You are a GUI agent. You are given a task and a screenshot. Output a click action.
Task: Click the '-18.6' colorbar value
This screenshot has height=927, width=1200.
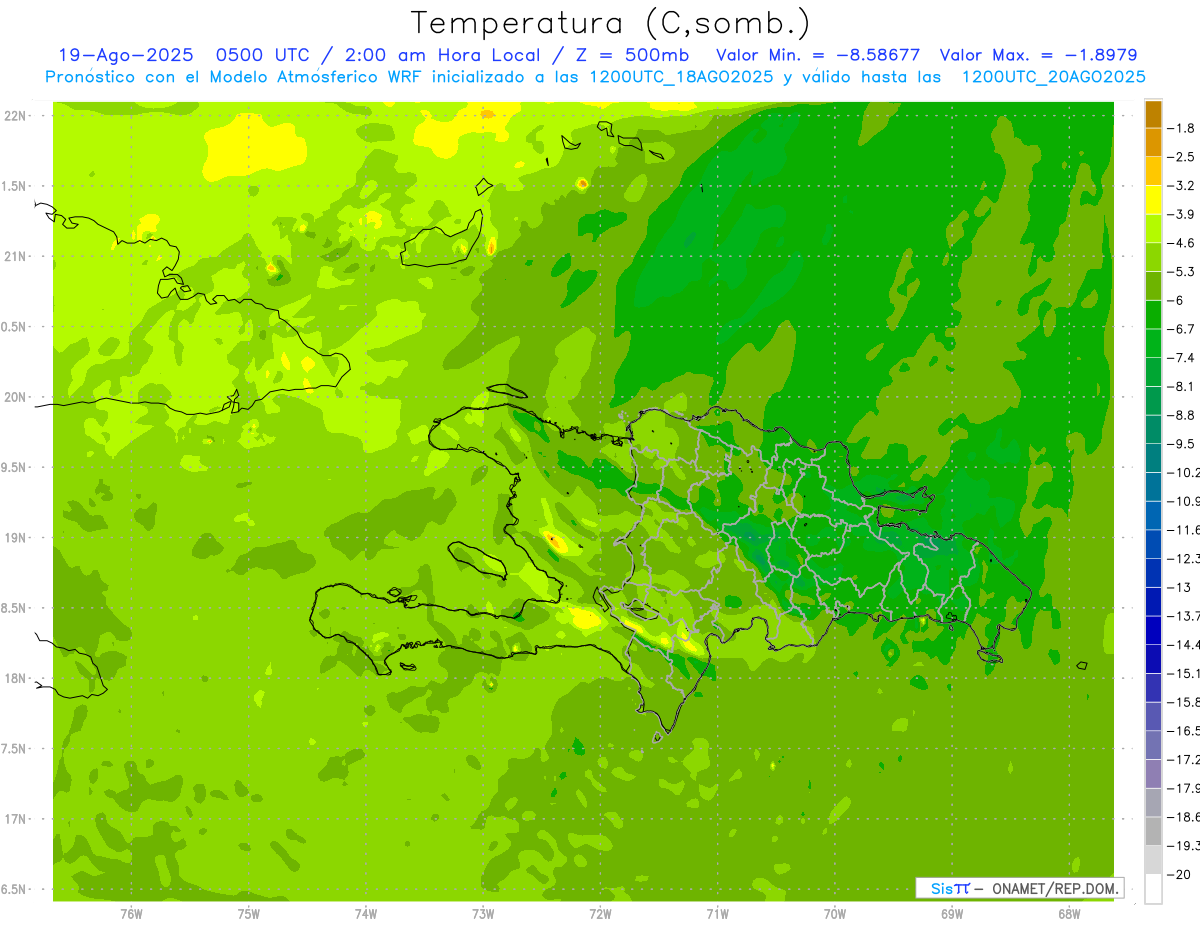(1185, 817)
